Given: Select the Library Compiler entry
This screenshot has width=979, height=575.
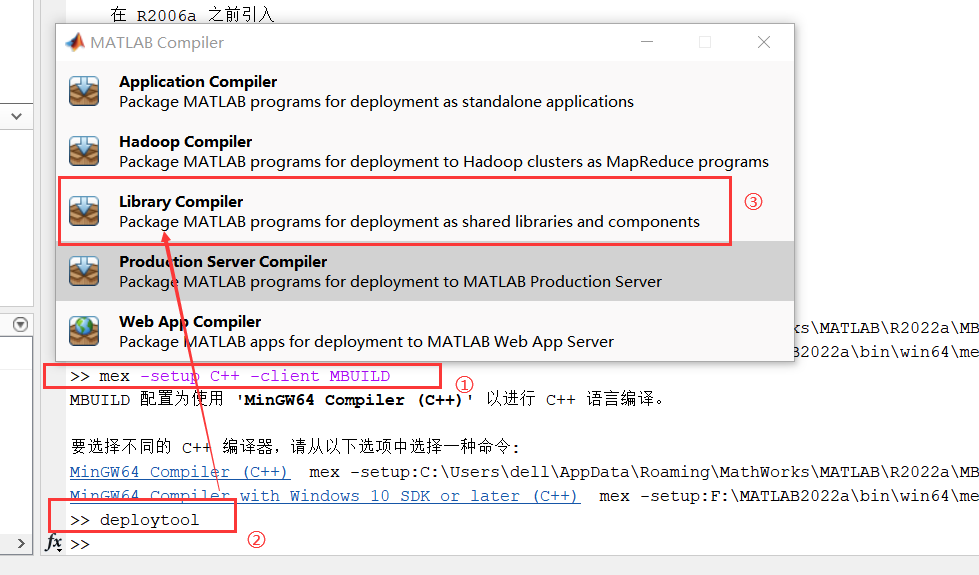Looking at the screenshot, I should coord(425,211).
